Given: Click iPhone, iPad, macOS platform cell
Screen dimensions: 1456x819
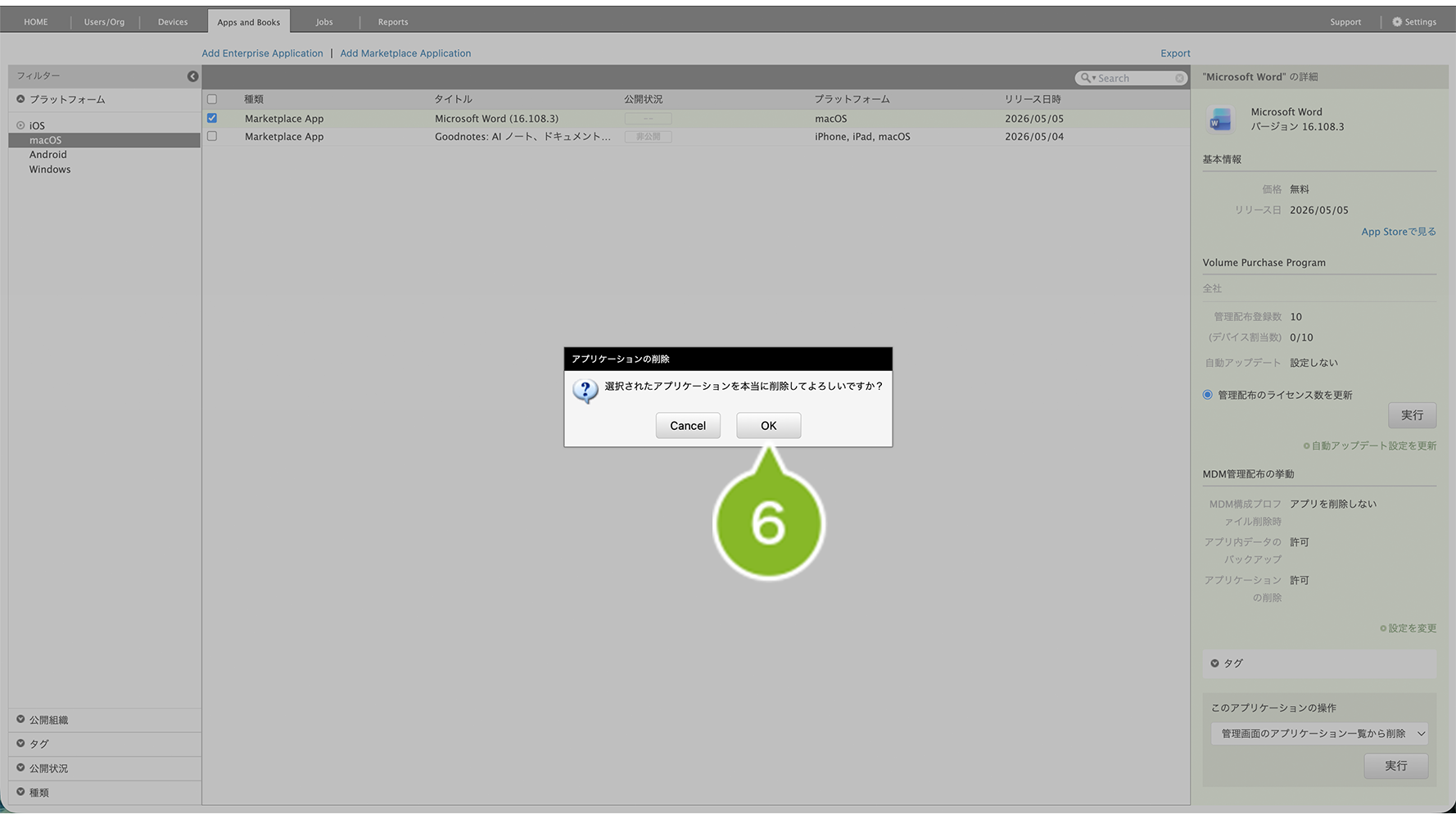Looking at the screenshot, I should [862, 137].
